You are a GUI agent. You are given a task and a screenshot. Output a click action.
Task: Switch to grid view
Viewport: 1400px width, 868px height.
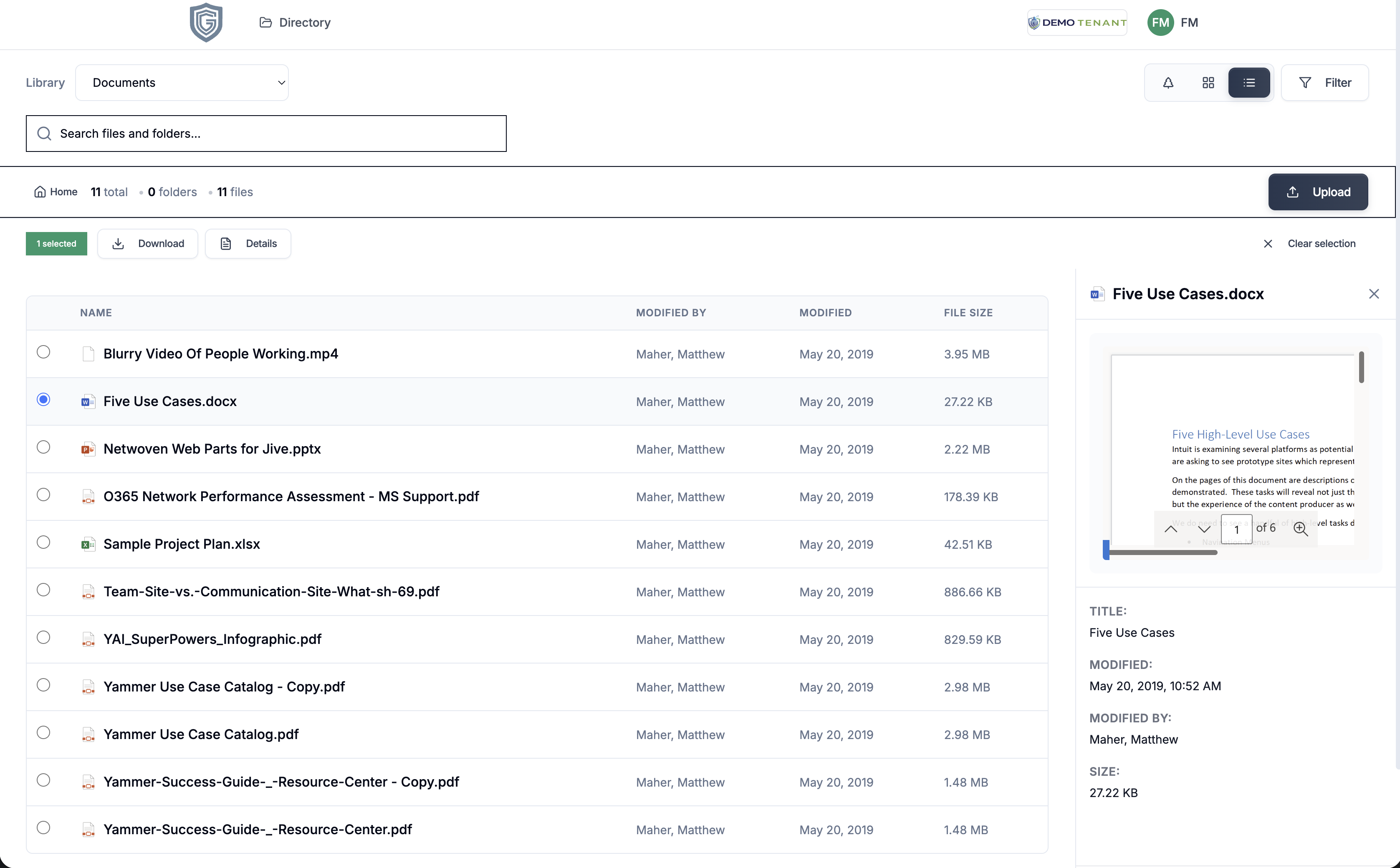coord(1208,83)
